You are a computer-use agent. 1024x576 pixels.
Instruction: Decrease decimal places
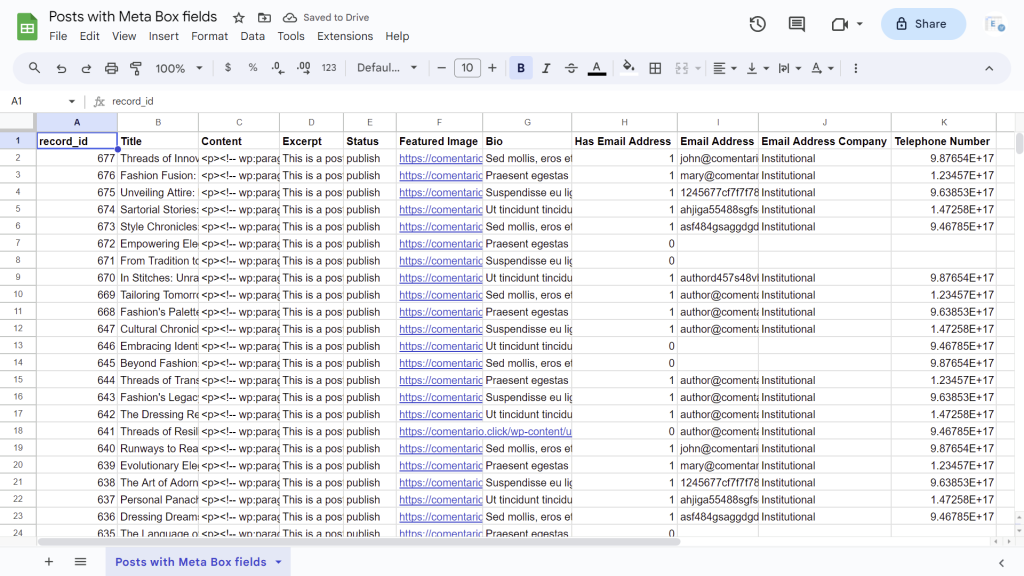point(276,68)
